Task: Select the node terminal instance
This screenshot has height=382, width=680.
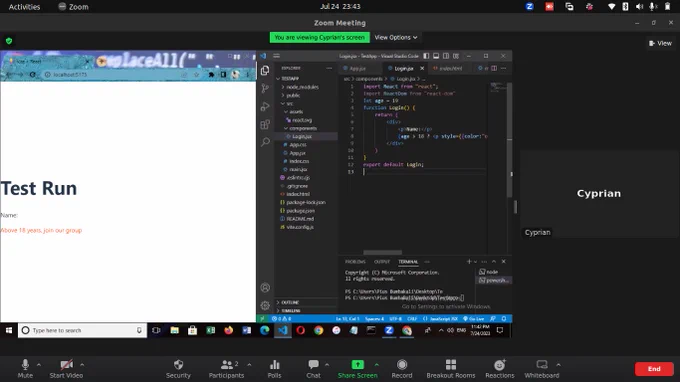Action: tap(493, 272)
